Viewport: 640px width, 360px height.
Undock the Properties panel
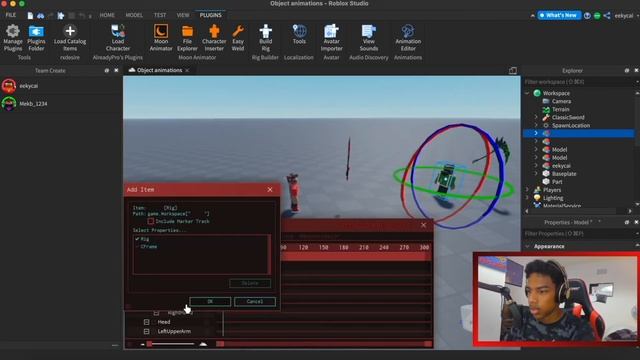click(x=627, y=222)
